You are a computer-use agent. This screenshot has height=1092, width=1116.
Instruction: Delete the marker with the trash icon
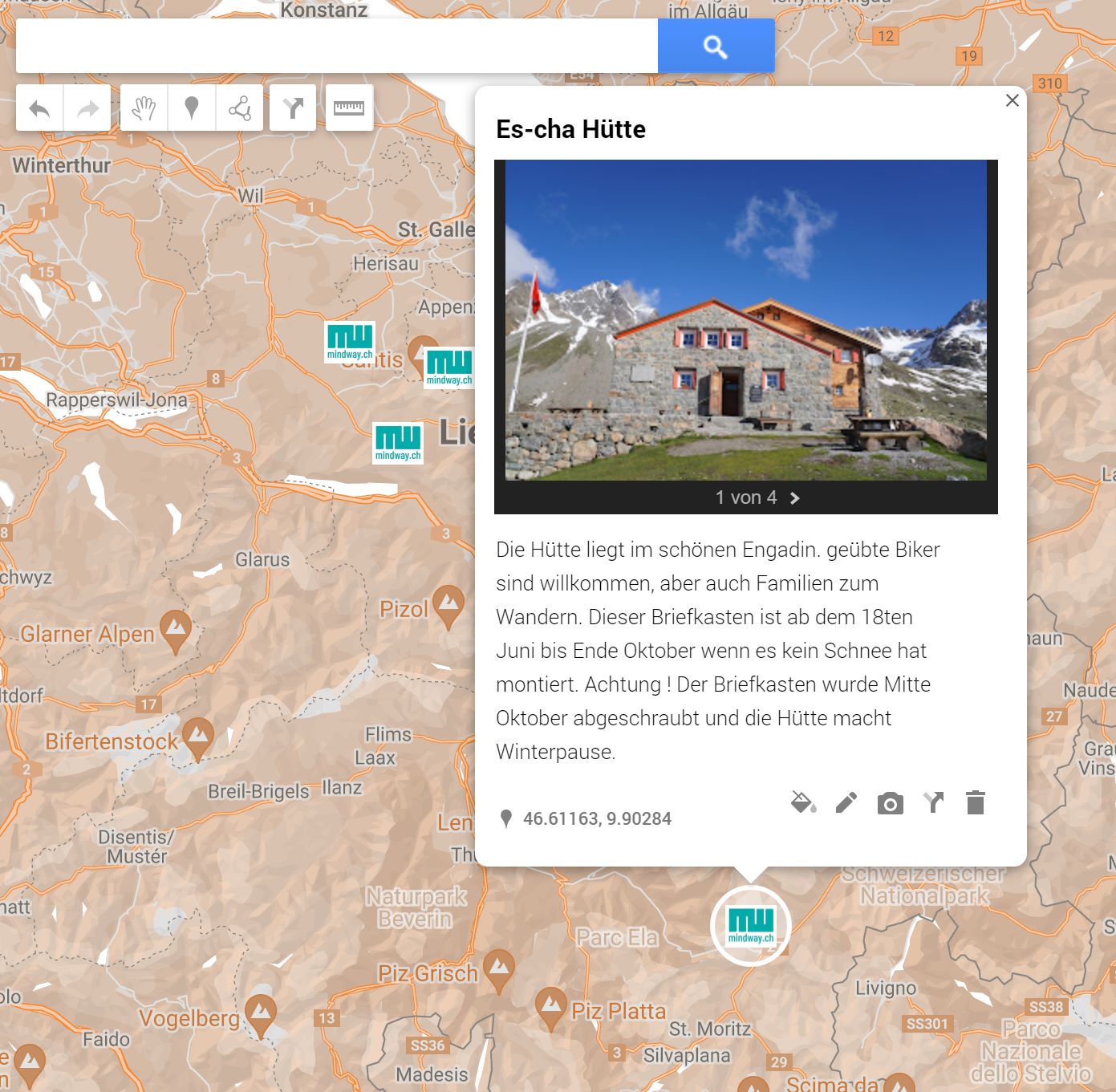pyautogui.click(x=976, y=802)
